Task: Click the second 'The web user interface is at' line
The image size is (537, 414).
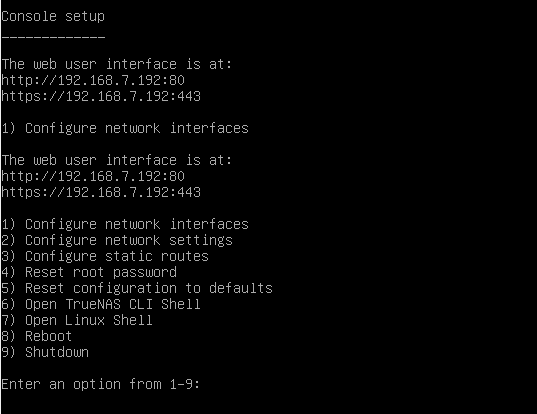Action: click(x=117, y=160)
